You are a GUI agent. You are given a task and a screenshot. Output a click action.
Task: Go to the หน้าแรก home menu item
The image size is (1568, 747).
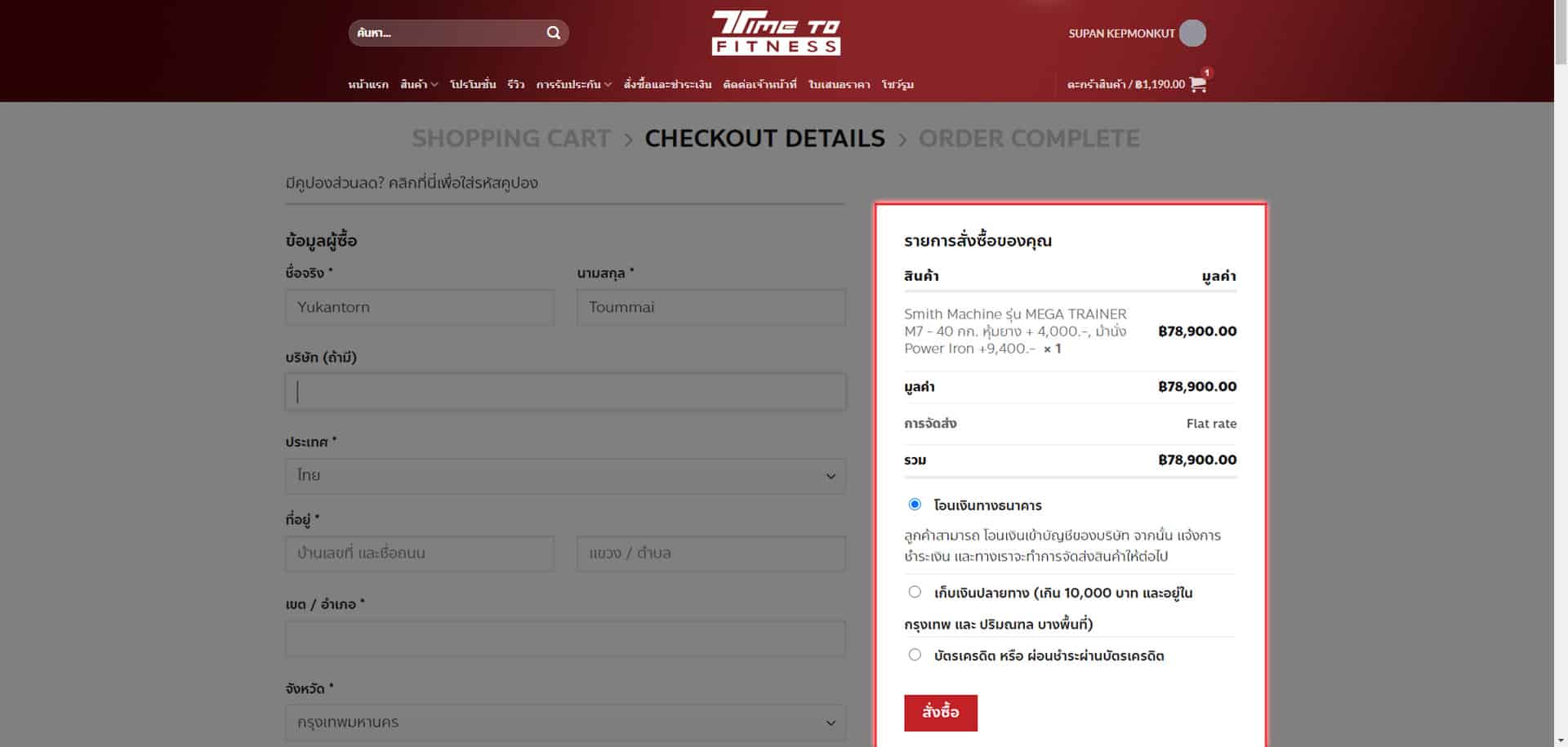click(368, 84)
